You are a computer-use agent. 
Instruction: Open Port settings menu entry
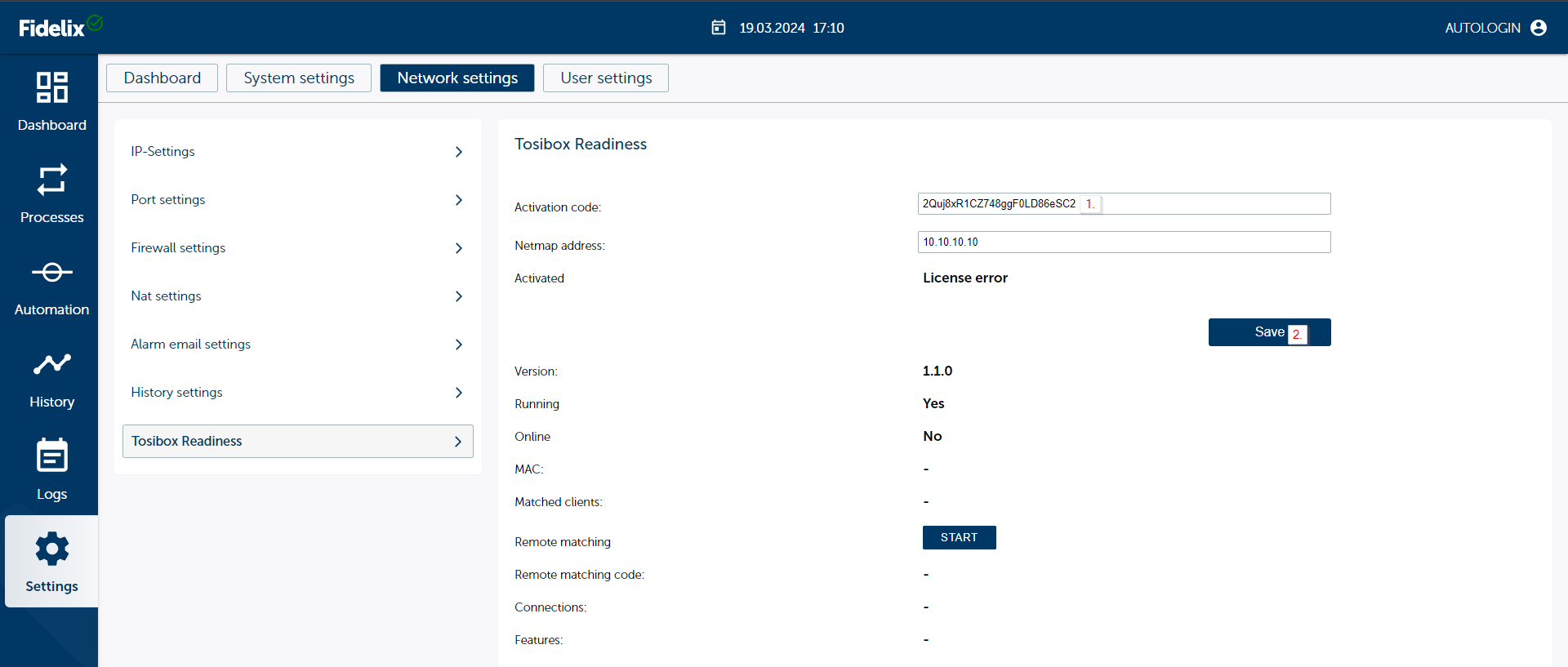(298, 200)
